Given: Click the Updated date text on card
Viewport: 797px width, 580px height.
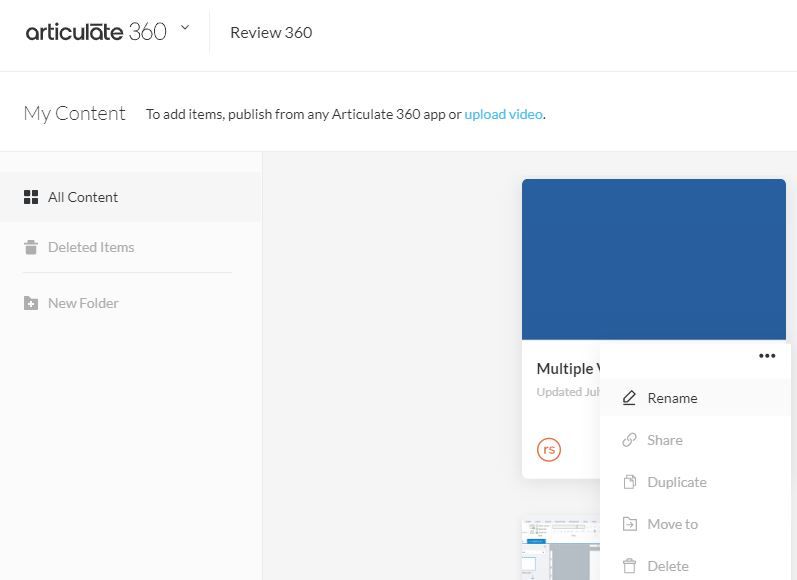Looking at the screenshot, I should [568, 392].
